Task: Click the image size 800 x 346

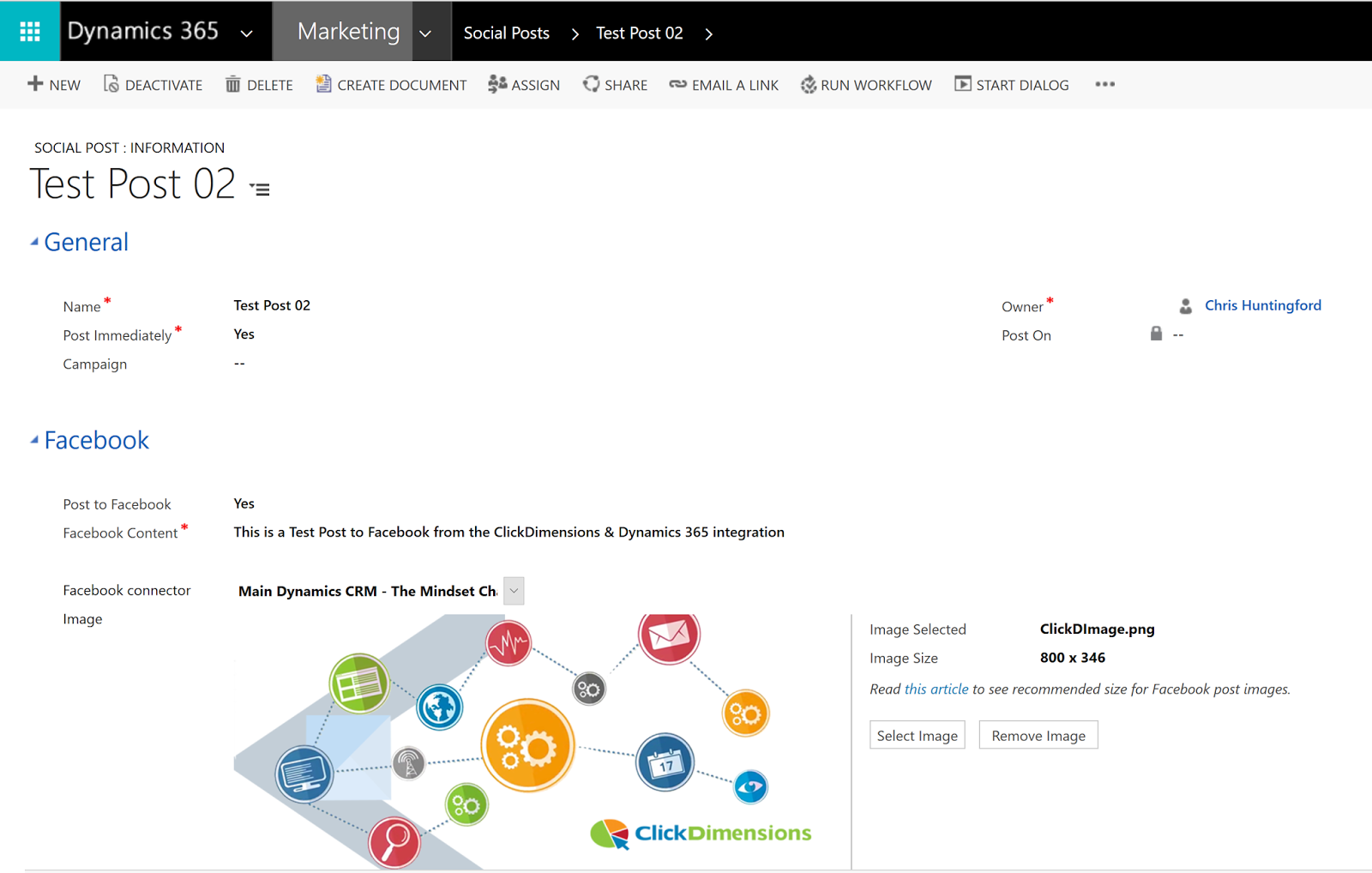Action: point(1073,658)
